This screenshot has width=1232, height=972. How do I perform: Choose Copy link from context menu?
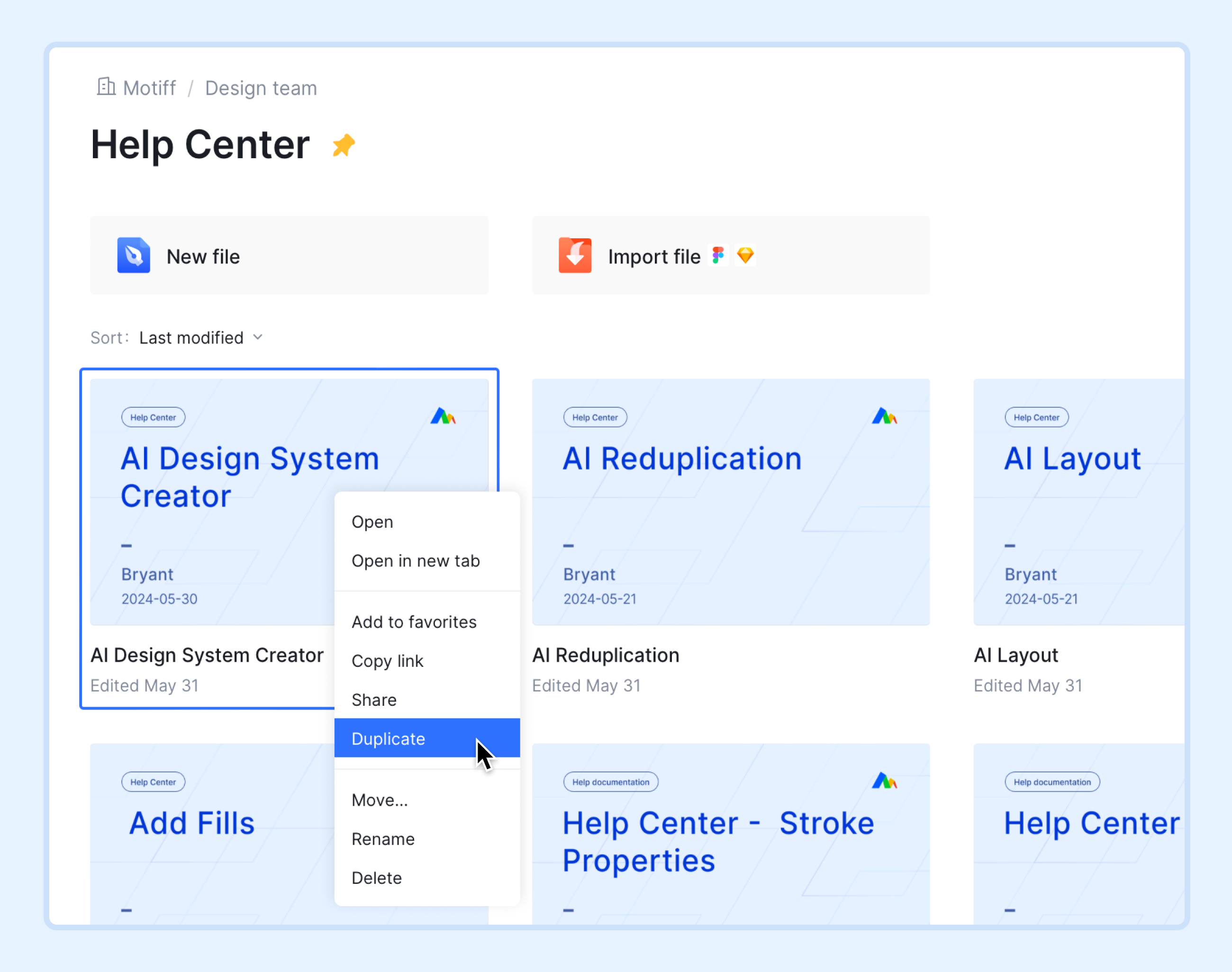427,661
